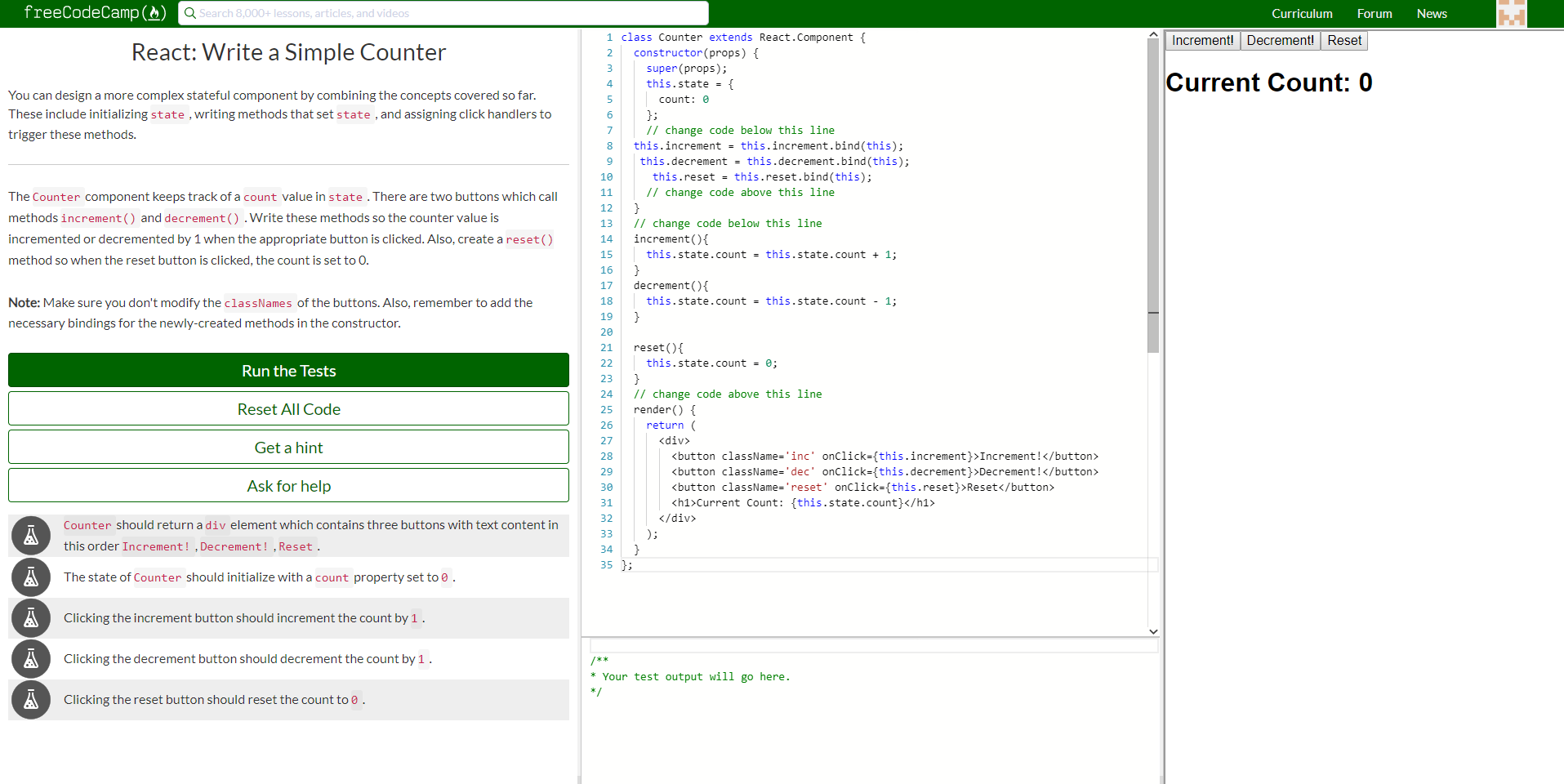Click the editor scroll up arrow
The width and height of the screenshot is (1564, 784).
1153,35
